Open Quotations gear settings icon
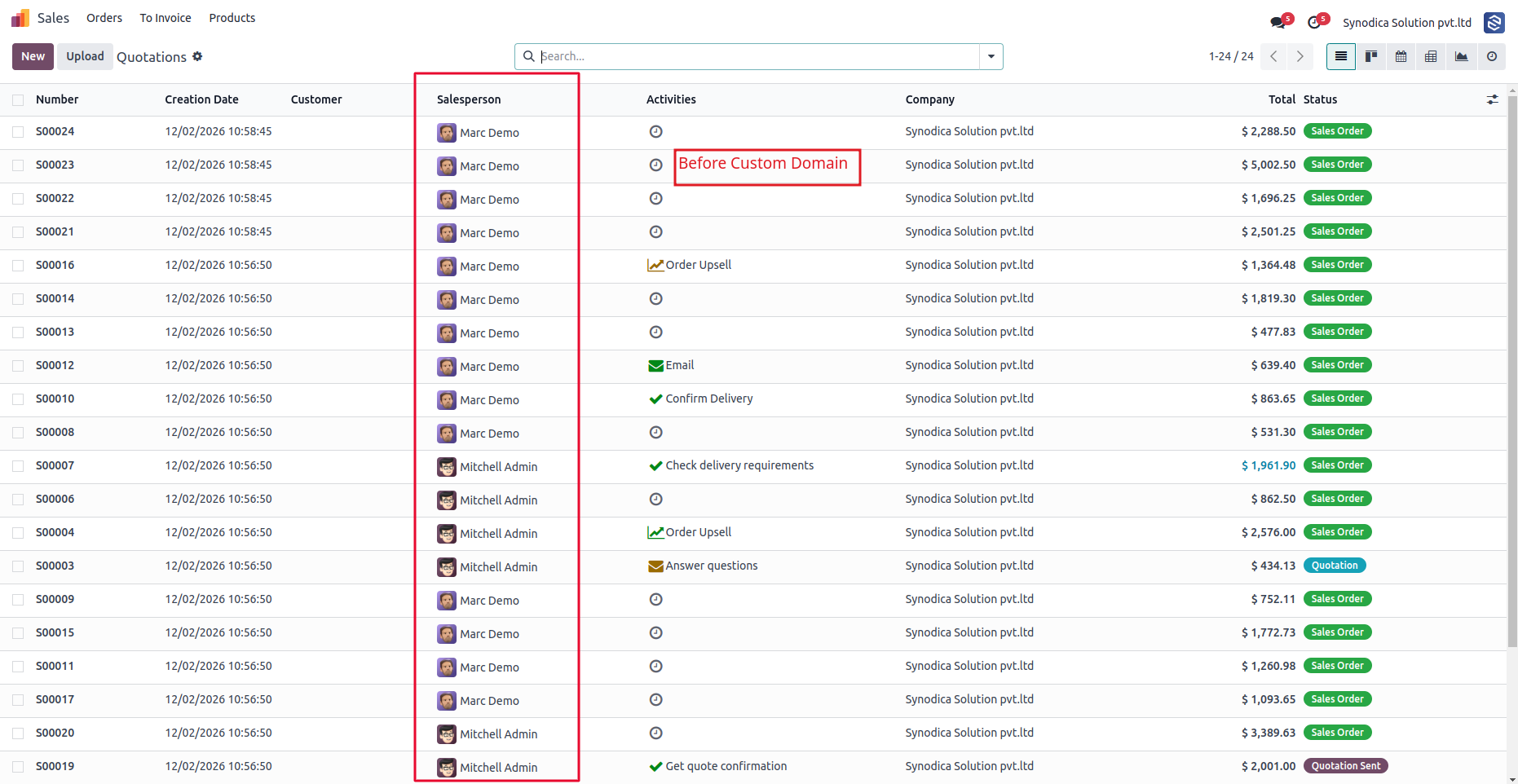The image size is (1518, 784). pos(197,56)
